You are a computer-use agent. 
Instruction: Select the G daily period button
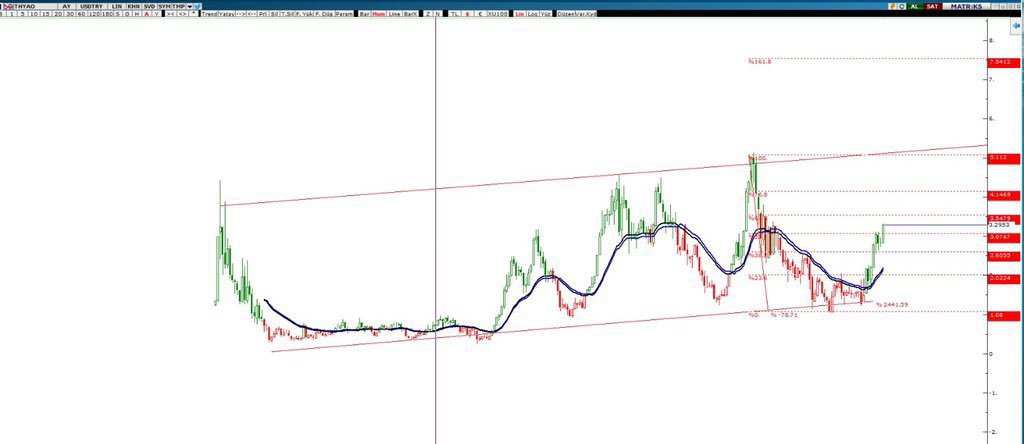pyautogui.click(x=127, y=14)
